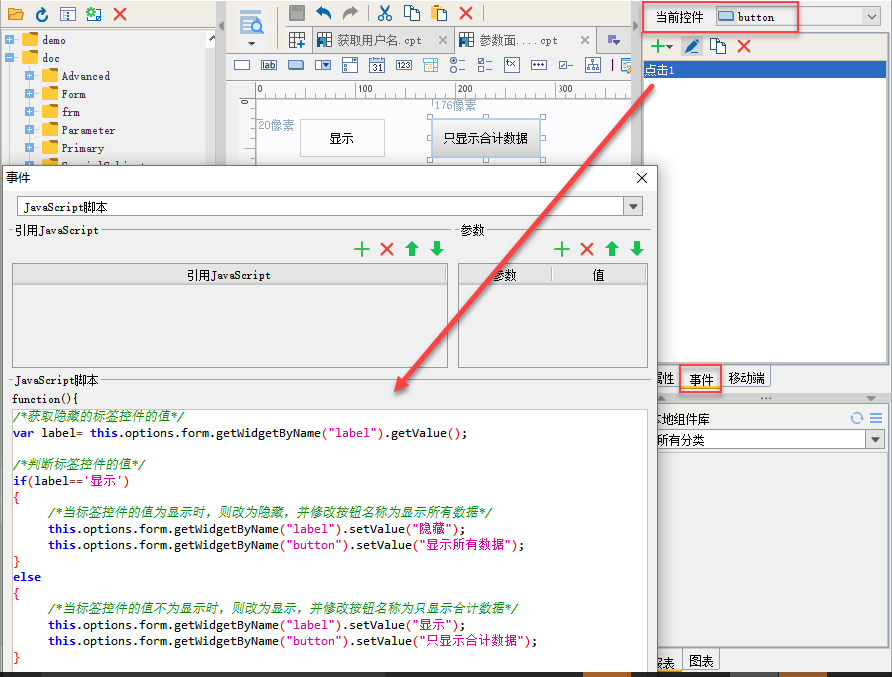The height and width of the screenshot is (677, 892).
Task: Click the pencil edit event icon
Action: click(691, 46)
